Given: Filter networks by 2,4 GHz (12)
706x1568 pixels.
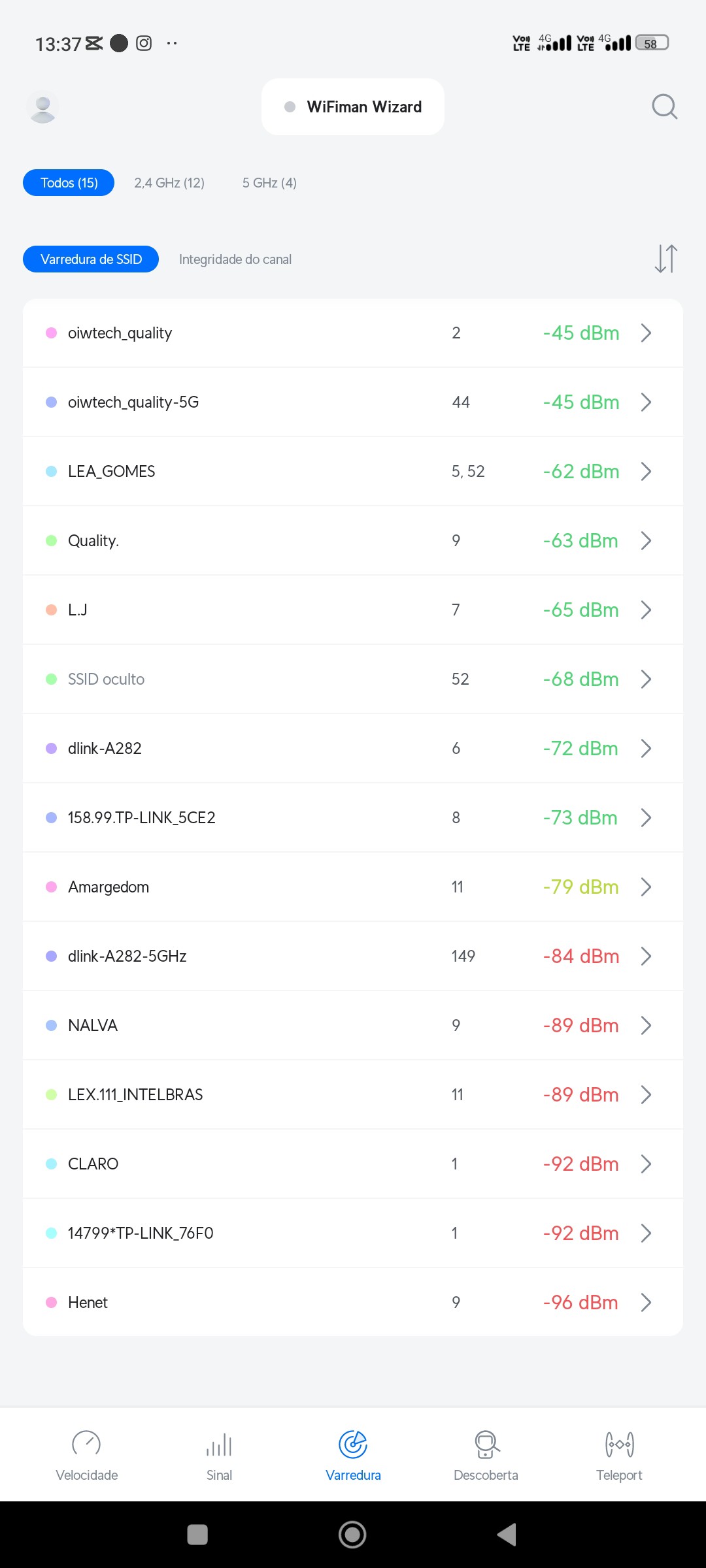Looking at the screenshot, I should click(169, 183).
